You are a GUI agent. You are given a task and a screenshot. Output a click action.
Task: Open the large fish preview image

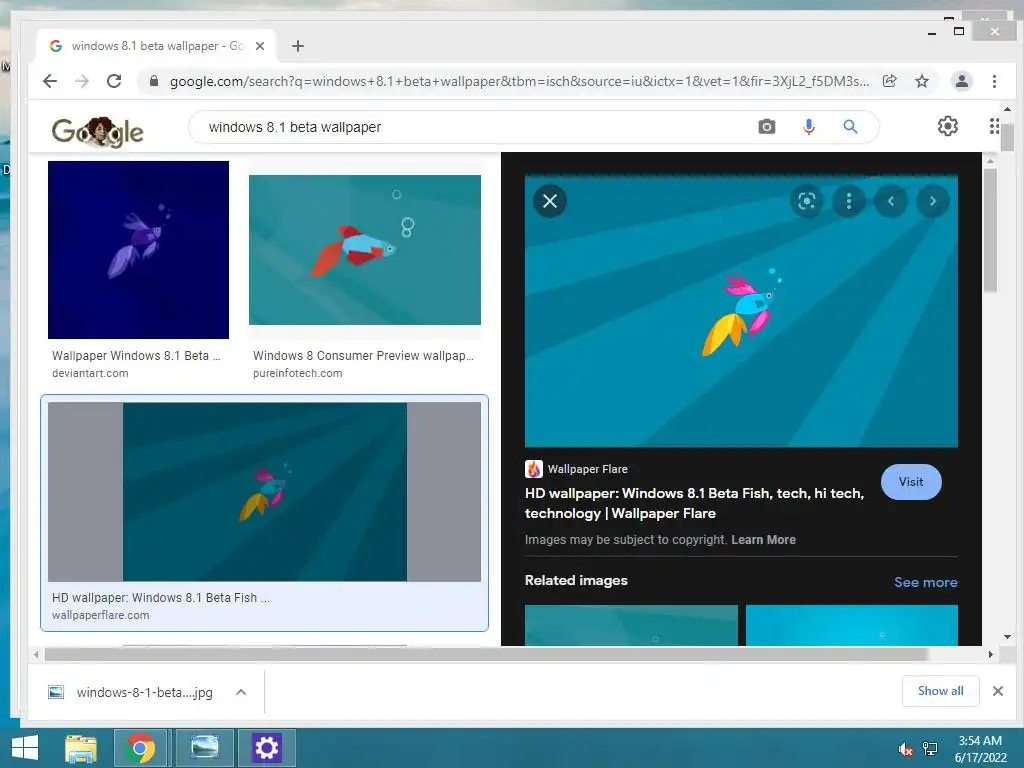pyautogui.click(x=741, y=311)
